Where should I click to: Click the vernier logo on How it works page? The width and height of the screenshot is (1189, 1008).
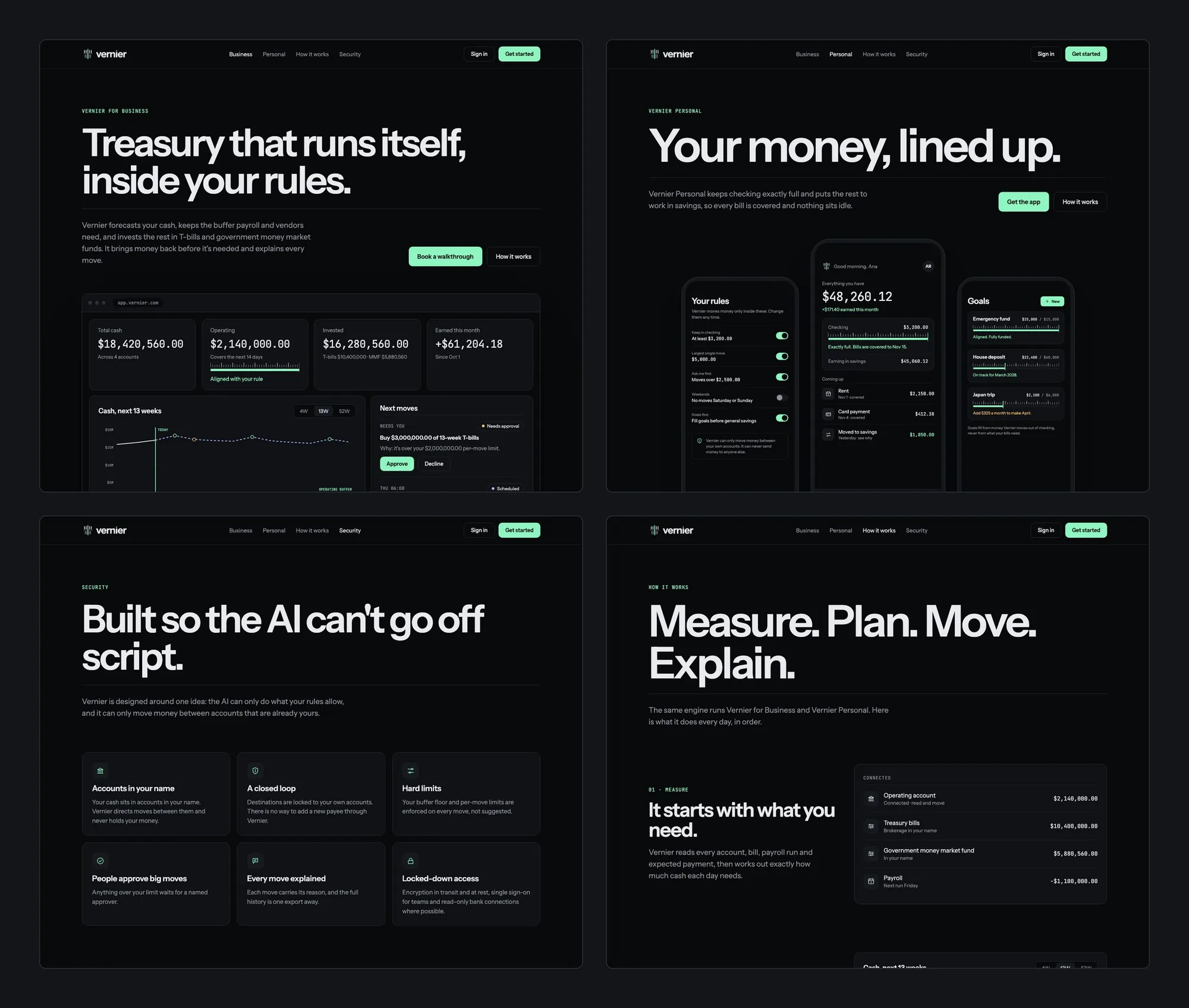[x=671, y=530]
